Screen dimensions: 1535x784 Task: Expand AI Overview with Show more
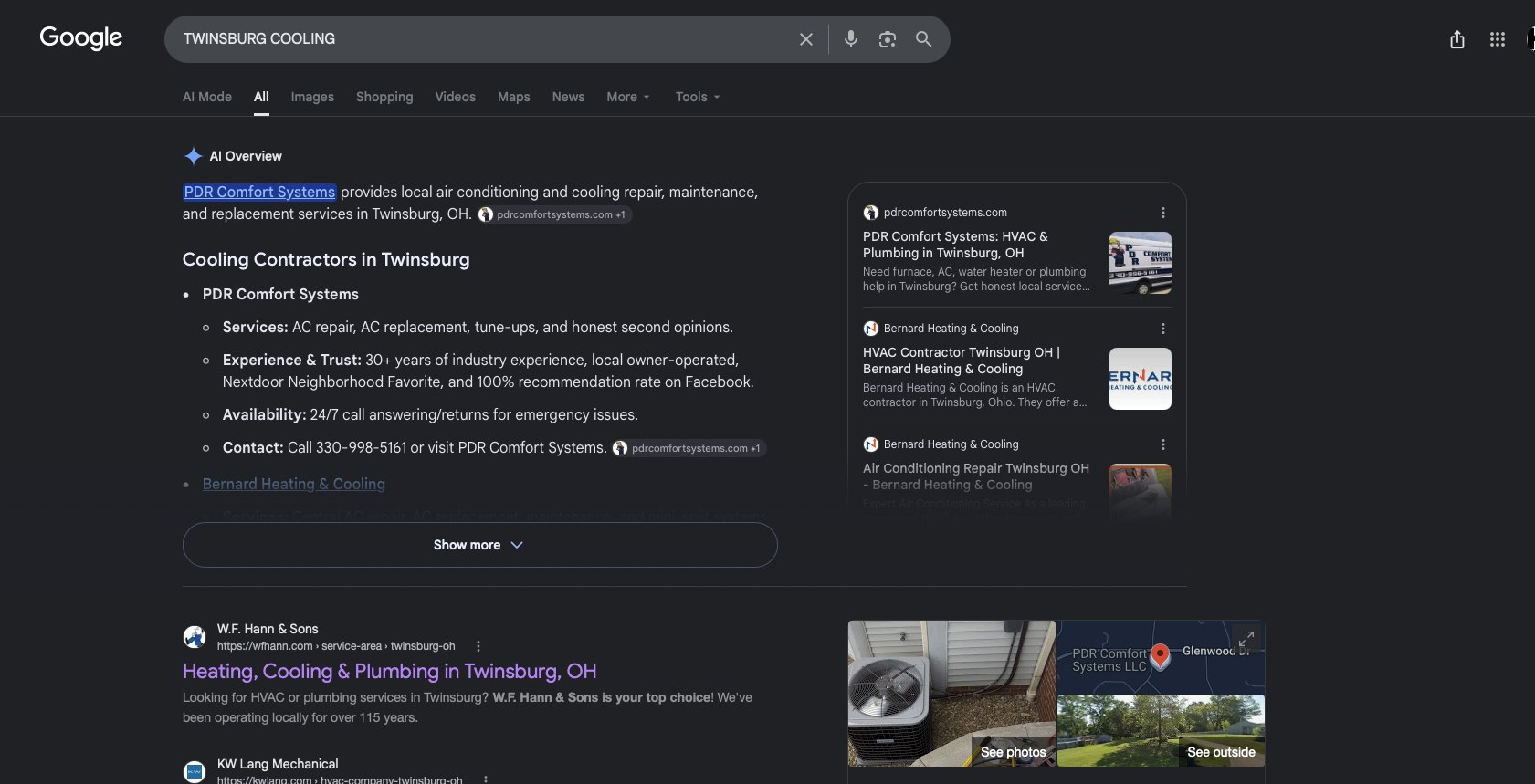[x=479, y=545]
